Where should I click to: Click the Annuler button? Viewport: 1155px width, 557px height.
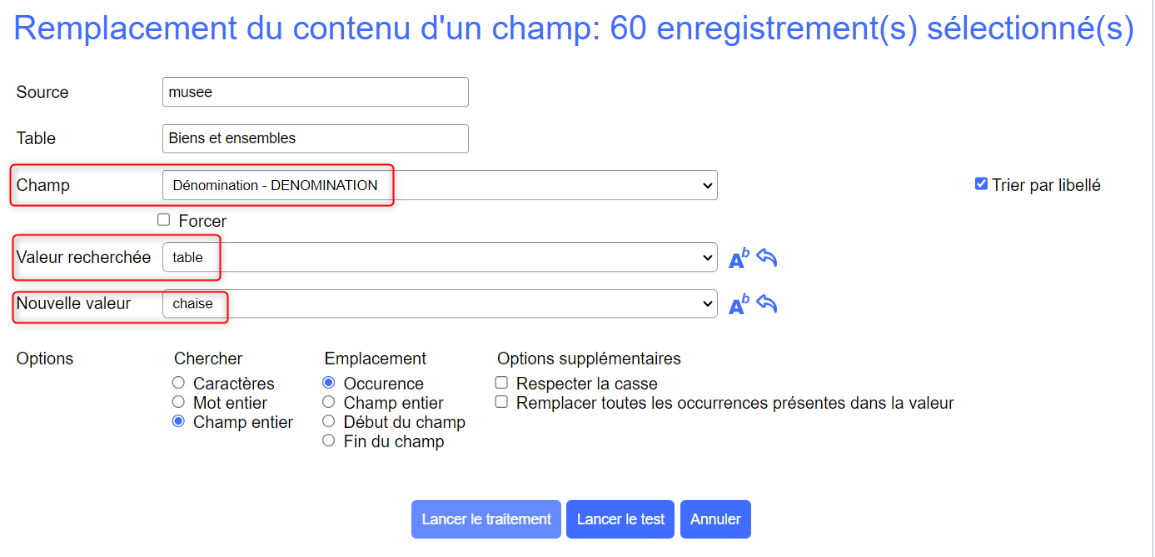click(x=715, y=519)
